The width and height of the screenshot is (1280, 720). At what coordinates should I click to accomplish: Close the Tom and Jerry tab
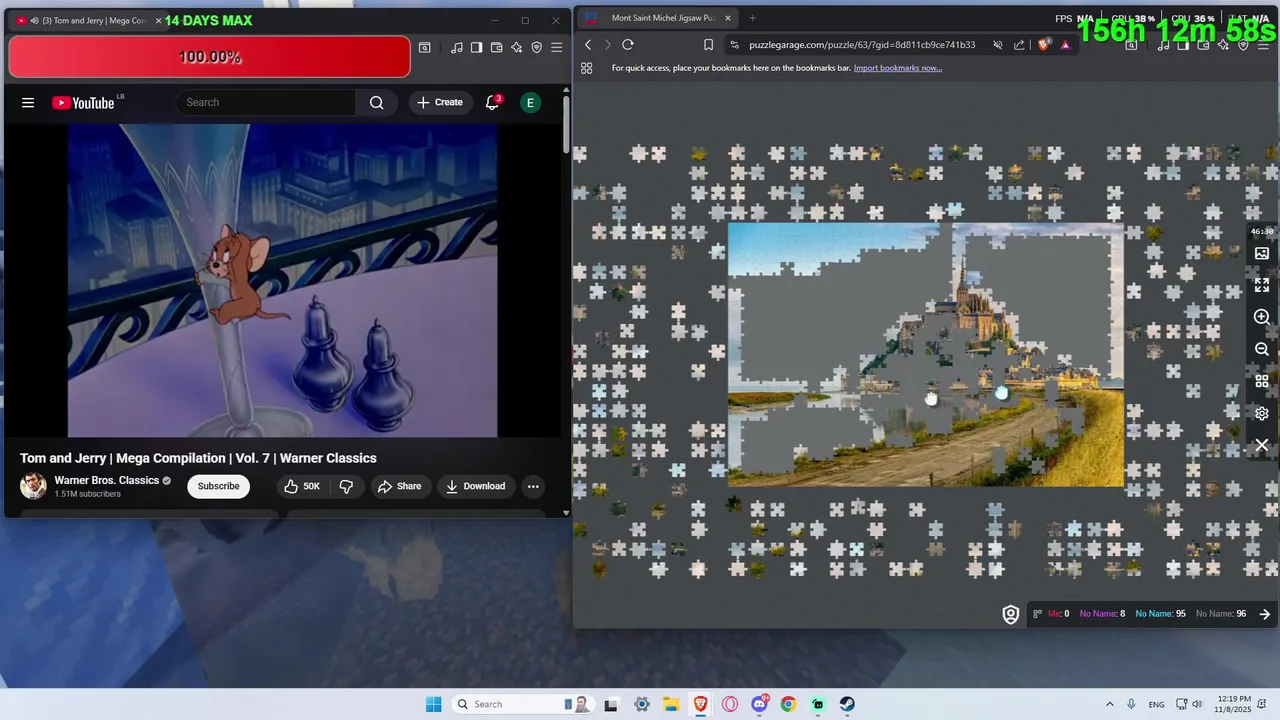[158, 20]
